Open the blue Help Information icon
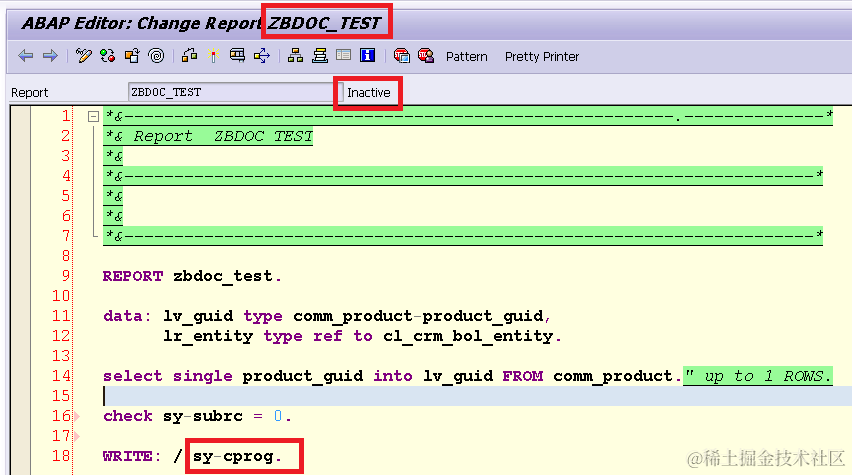This screenshot has height=475, width=852. (x=368, y=55)
